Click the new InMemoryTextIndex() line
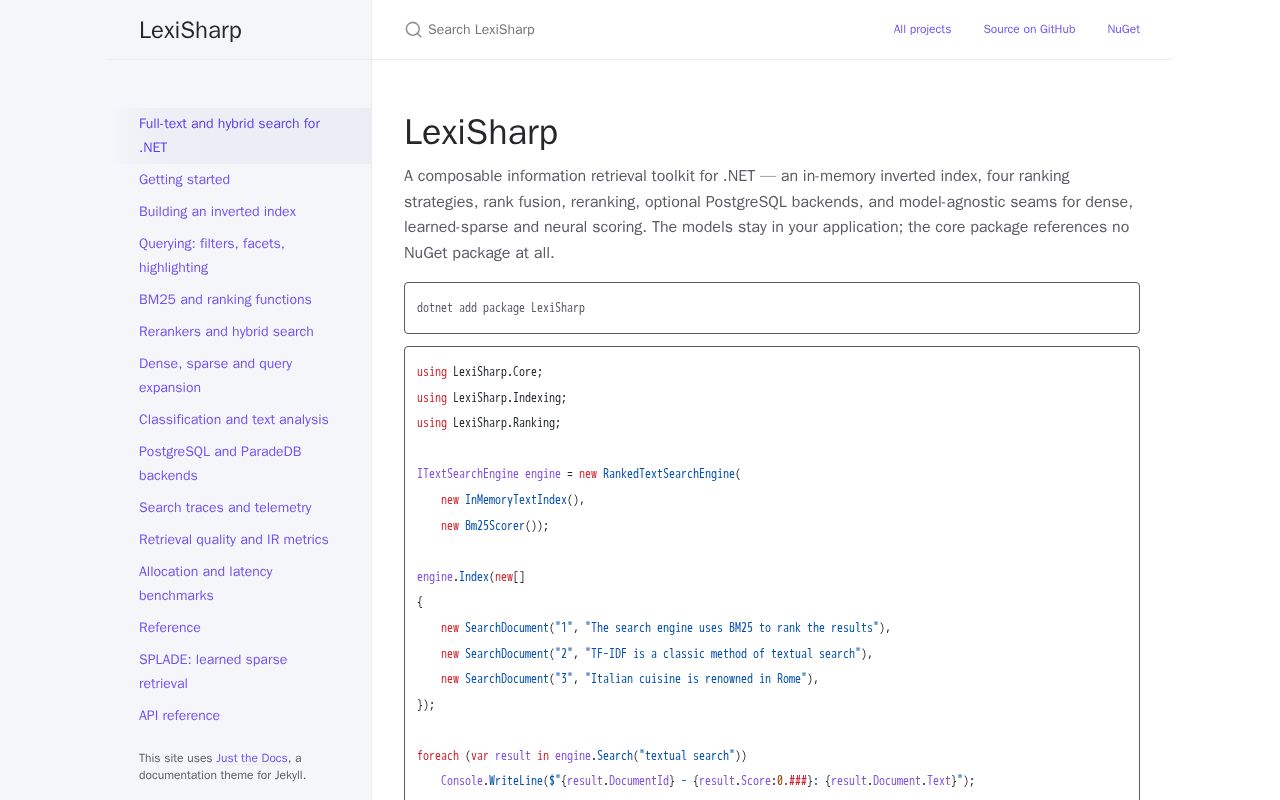This screenshot has height=800, width=1280. [513, 500]
